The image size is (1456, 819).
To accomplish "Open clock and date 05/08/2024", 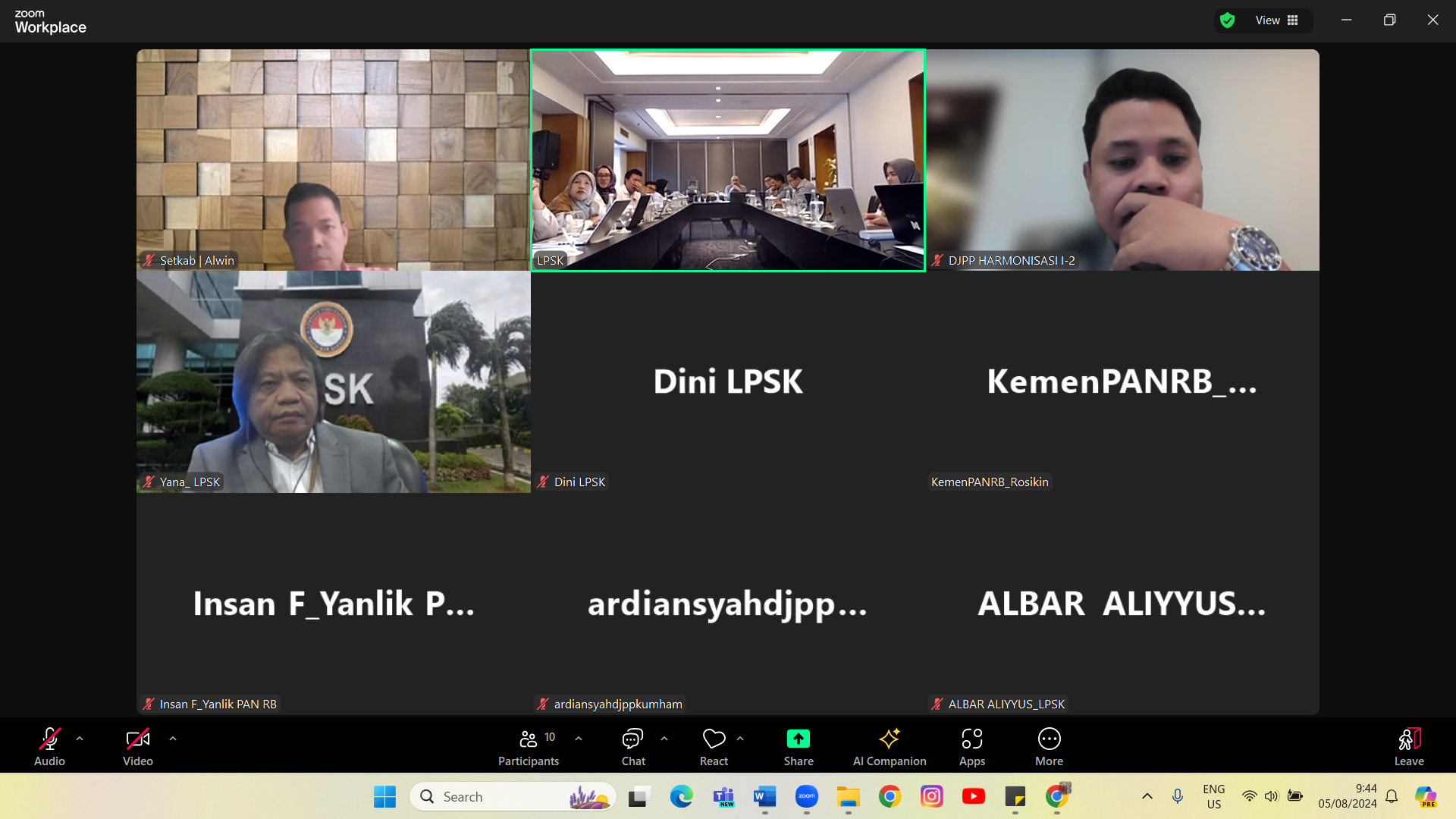I will (x=1348, y=796).
